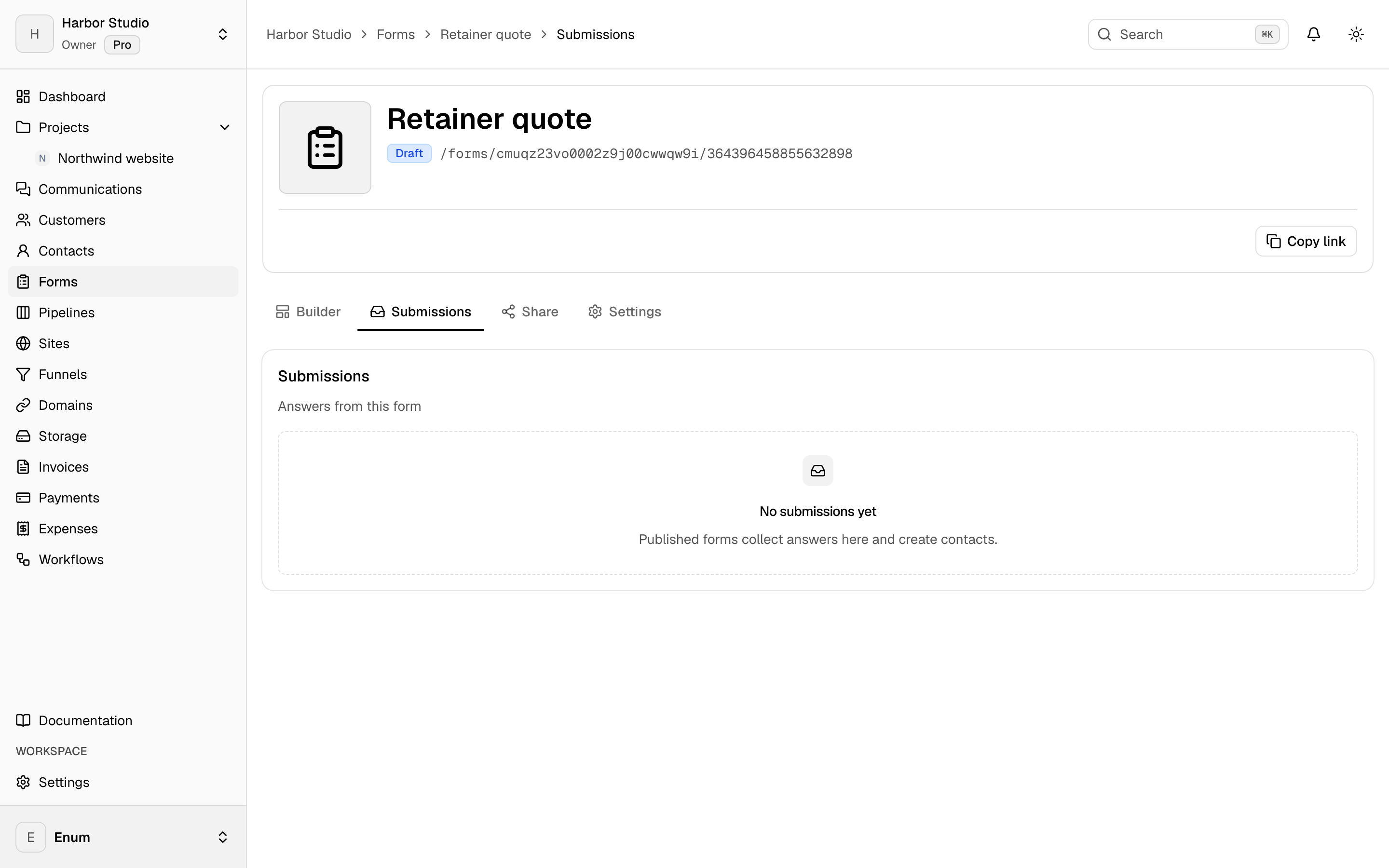The width and height of the screenshot is (1389, 868).
Task: Click the Contacts person icon
Action: pyautogui.click(x=23, y=251)
